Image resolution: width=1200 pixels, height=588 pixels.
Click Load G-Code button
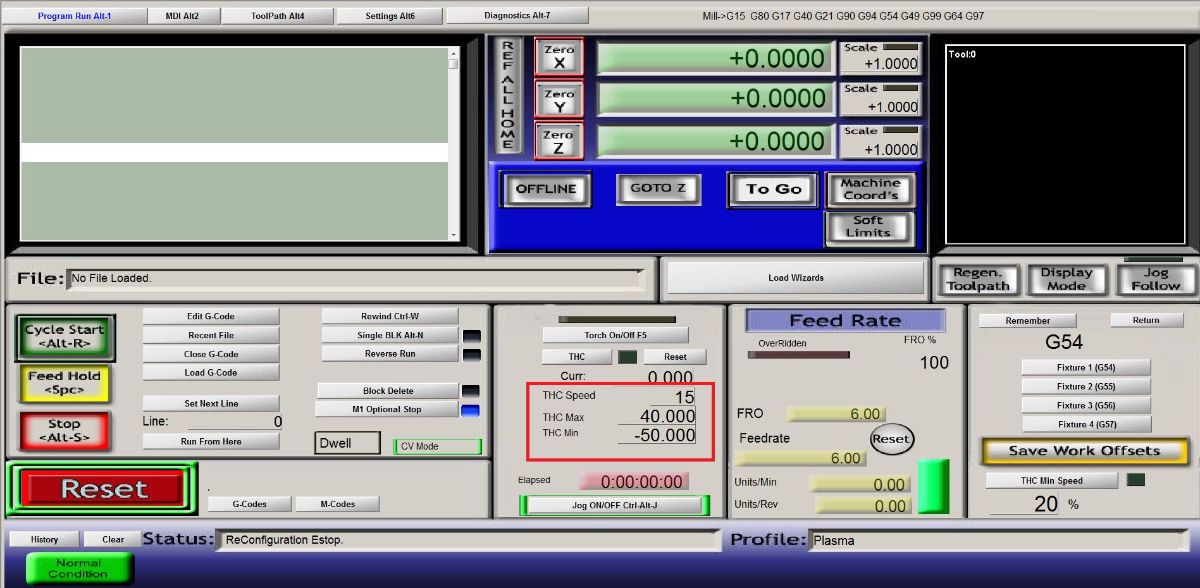[211, 373]
